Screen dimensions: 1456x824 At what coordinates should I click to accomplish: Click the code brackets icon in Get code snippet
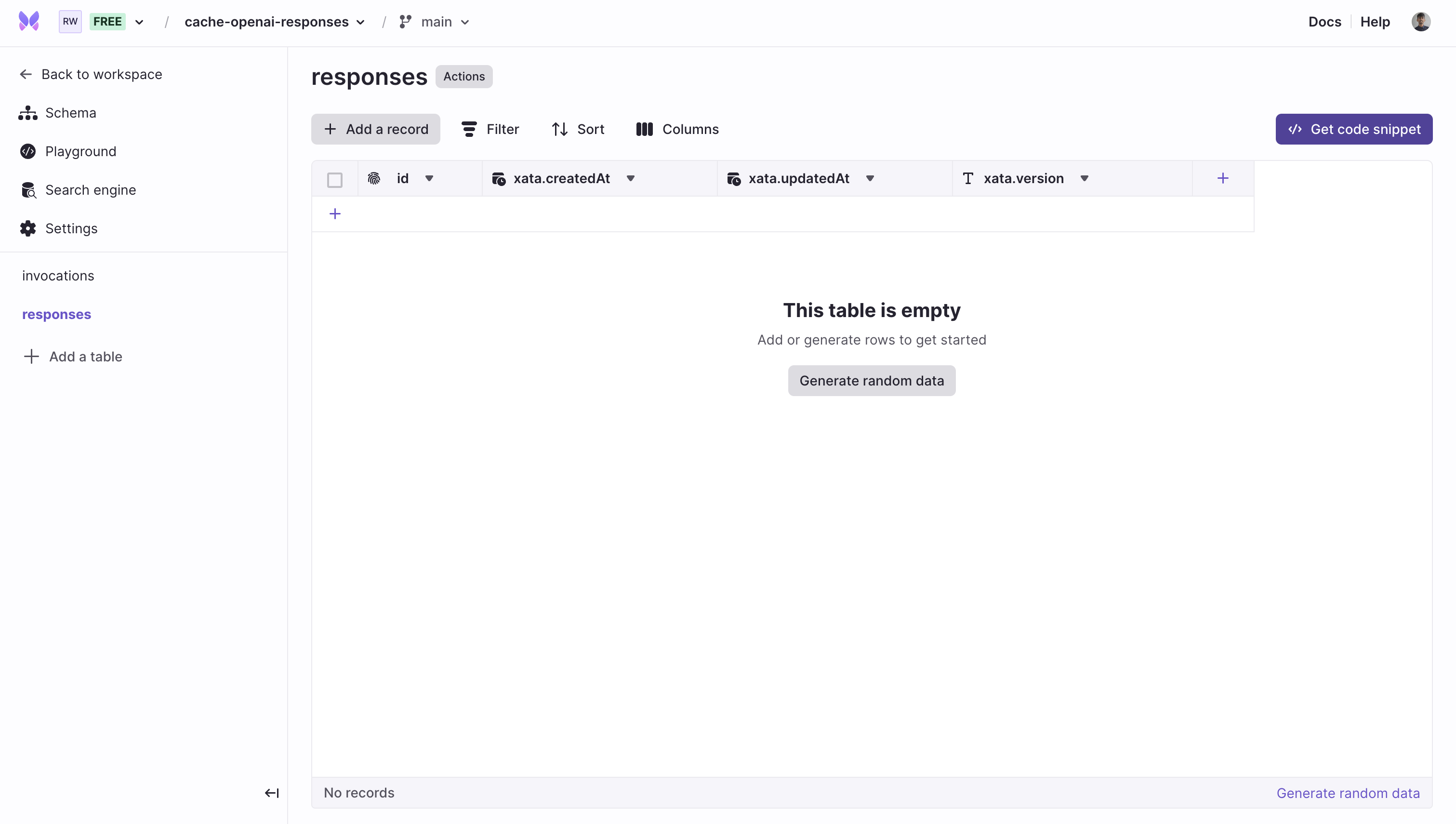pos(1295,129)
